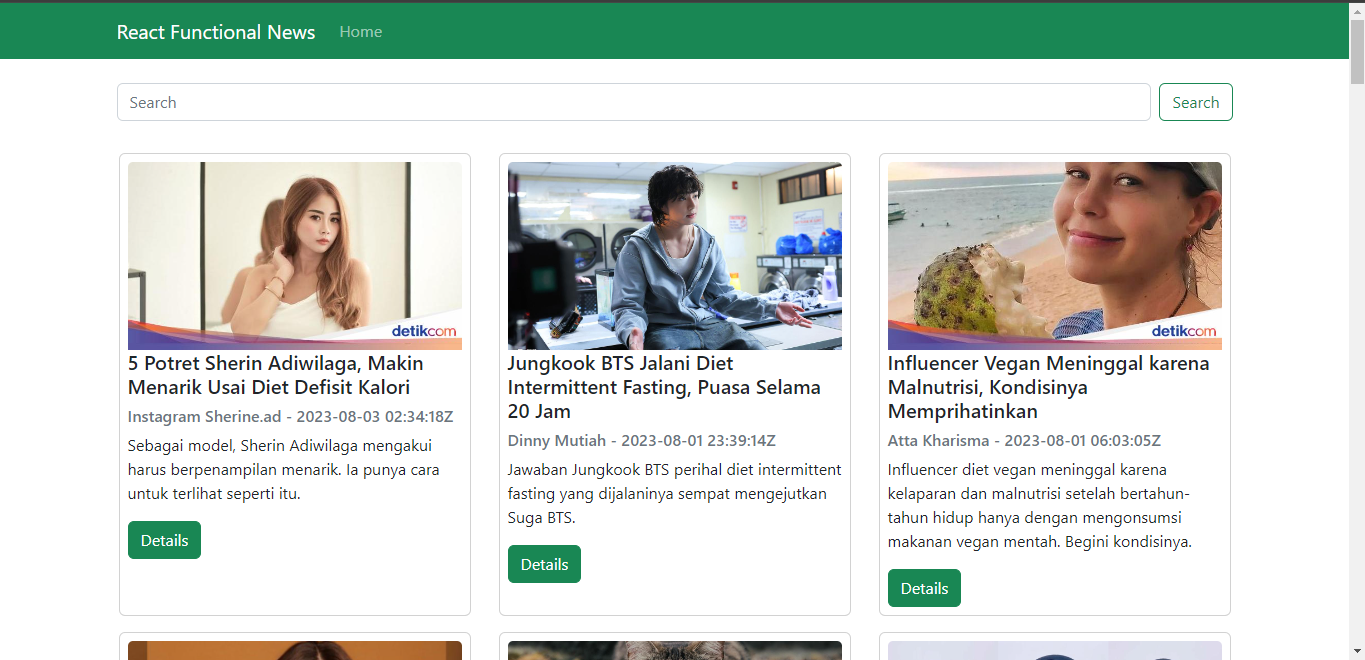Open Details for the Influencer Vegan article

point(924,588)
